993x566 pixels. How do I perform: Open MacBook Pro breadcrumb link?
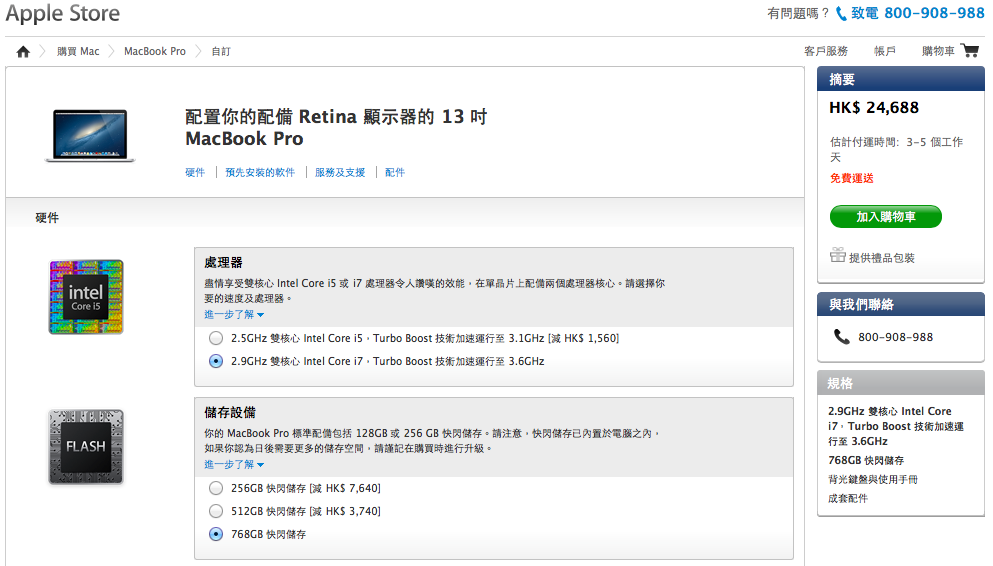155,51
